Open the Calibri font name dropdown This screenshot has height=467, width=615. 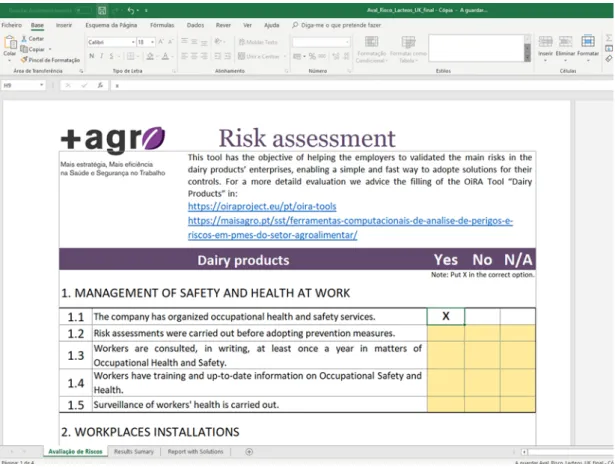(x=133, y=42)
